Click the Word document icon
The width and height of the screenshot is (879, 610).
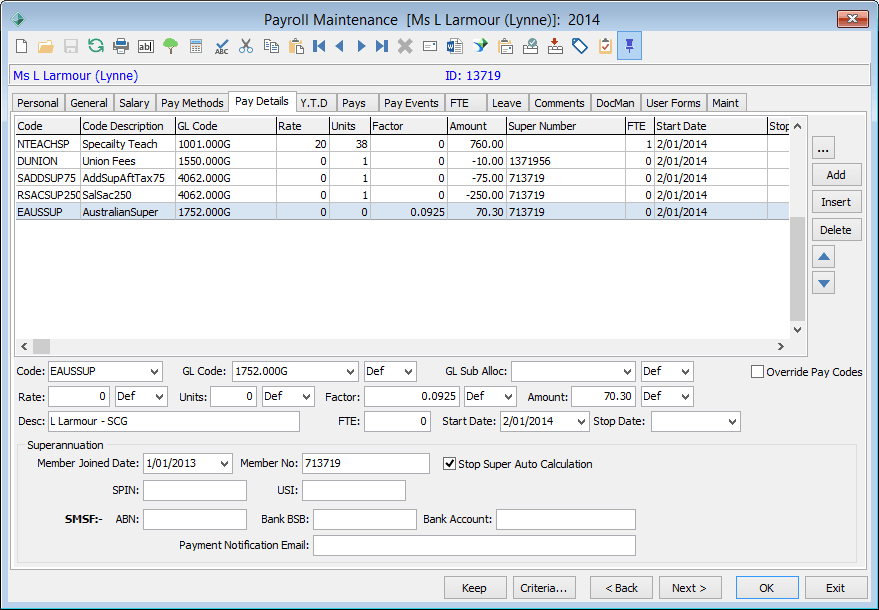(455, 46)
